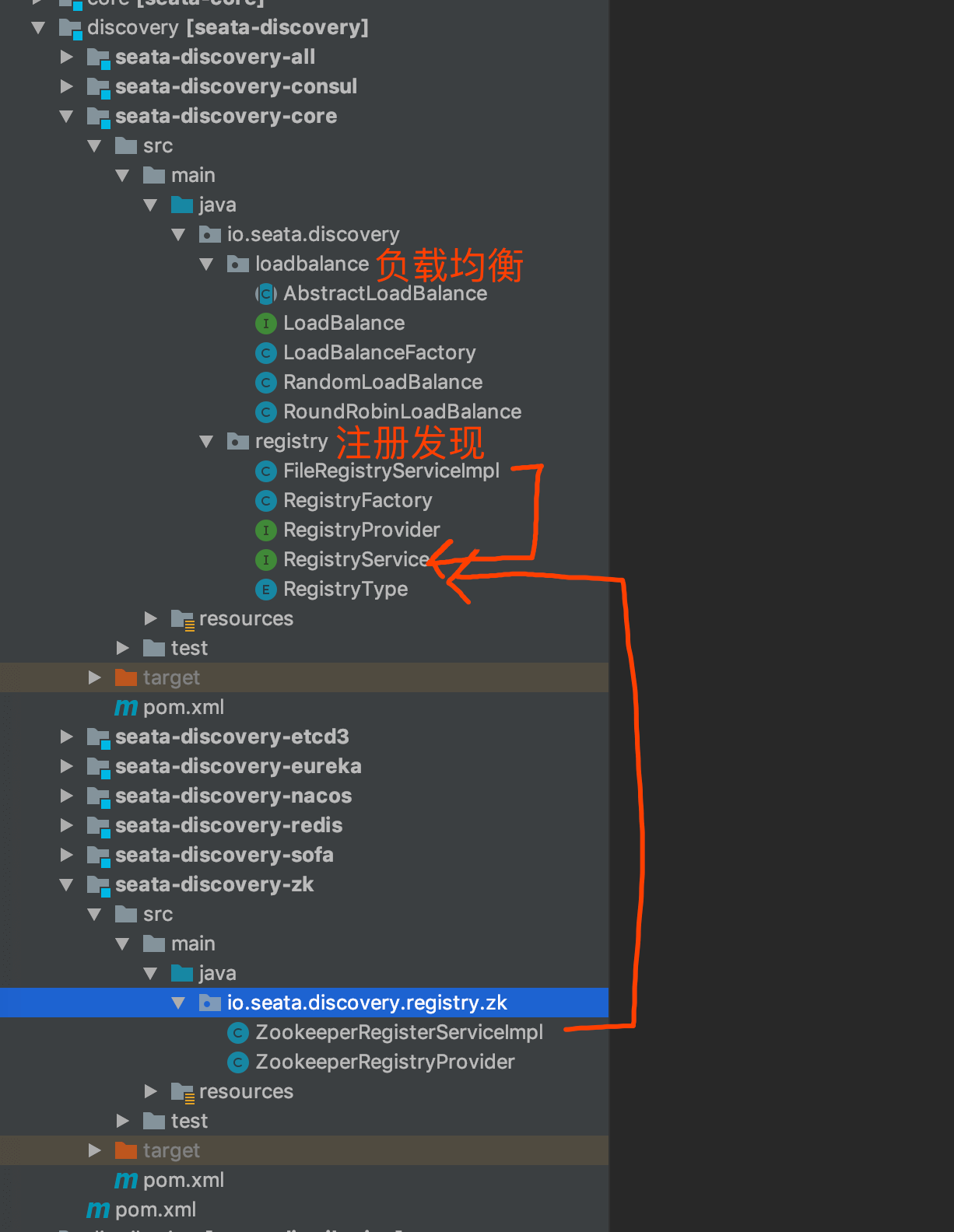This screenshot has width=954, height=1232.
Task: Select the RoundRobinLoadBalance class
Action: (x=402, y=411)
